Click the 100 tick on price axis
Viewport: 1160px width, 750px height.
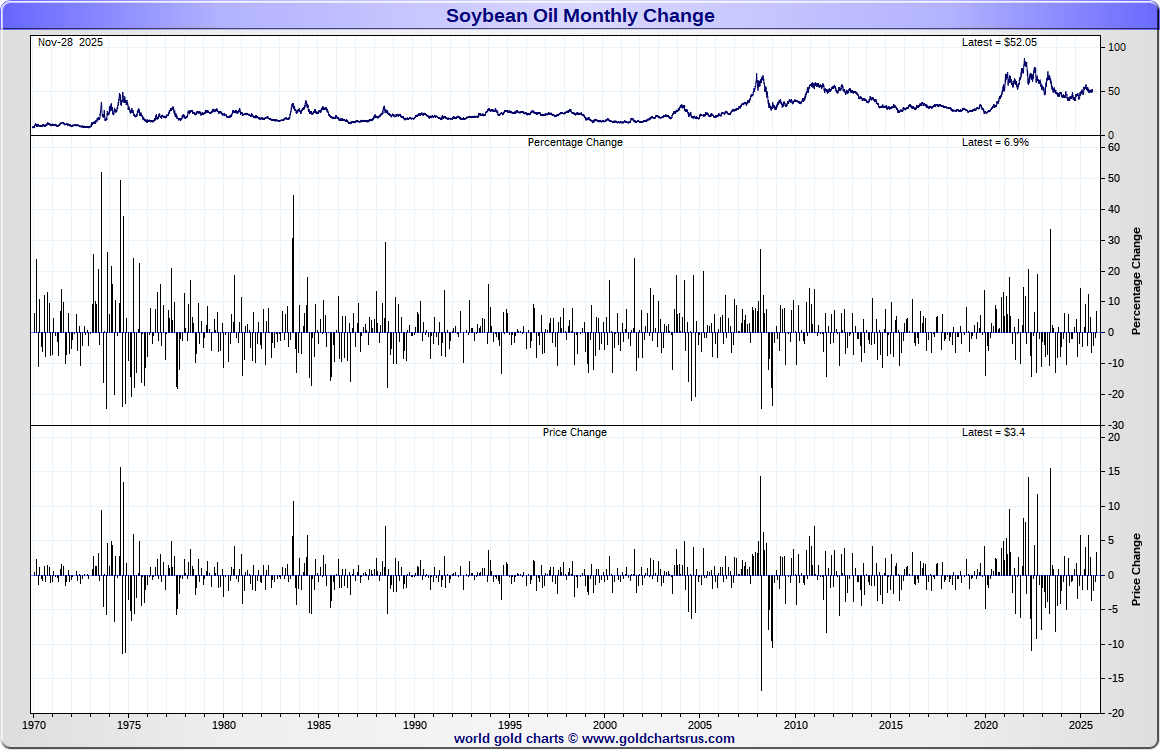pos(1116,47)
